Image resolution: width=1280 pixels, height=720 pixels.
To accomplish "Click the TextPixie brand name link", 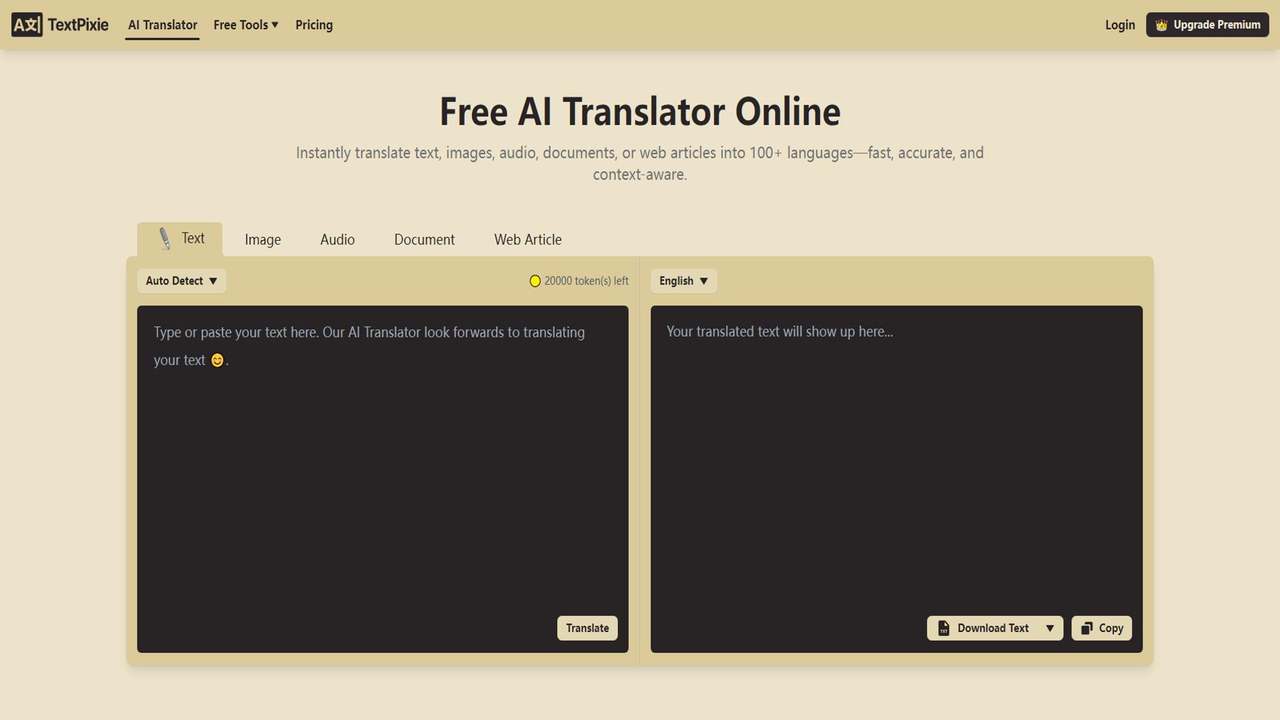I will pos(78,25).
